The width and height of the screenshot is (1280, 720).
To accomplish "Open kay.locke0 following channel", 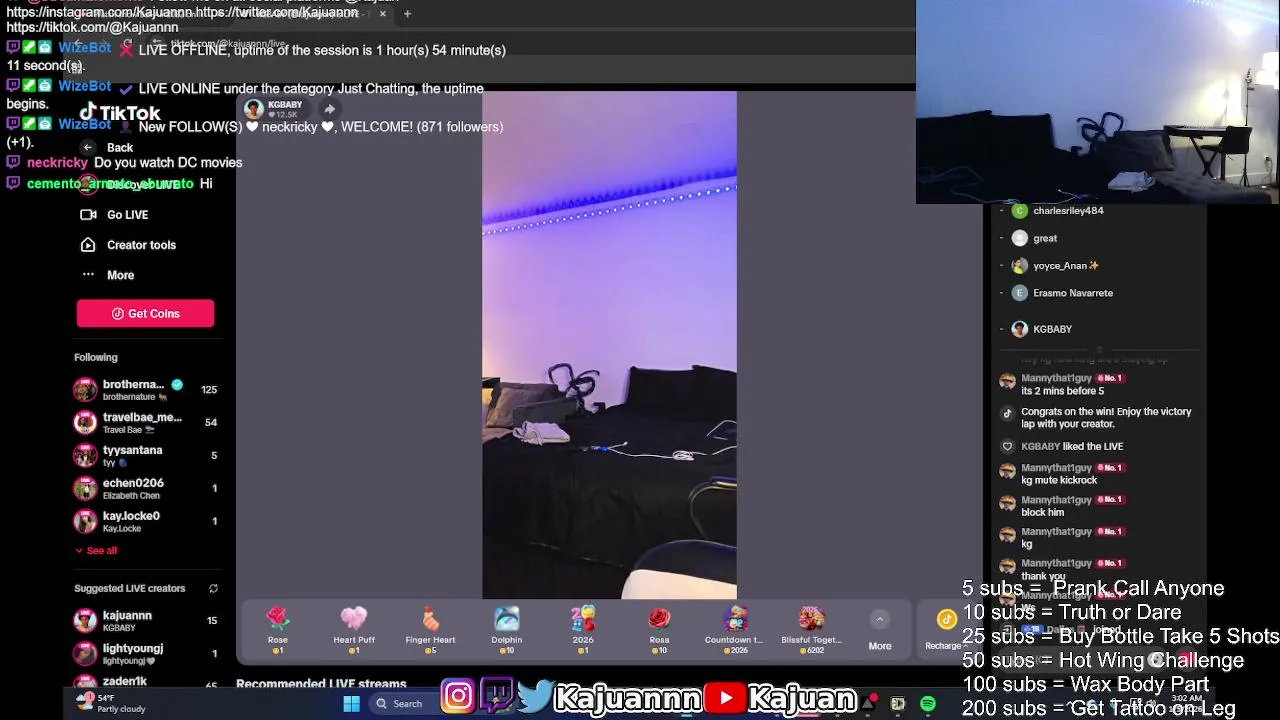I will click(x=145, y=521).
